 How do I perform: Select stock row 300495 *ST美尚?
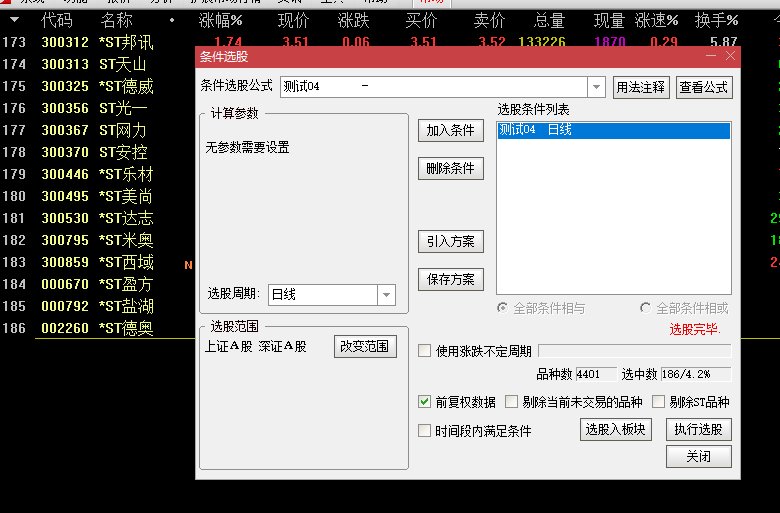(98, 196)
